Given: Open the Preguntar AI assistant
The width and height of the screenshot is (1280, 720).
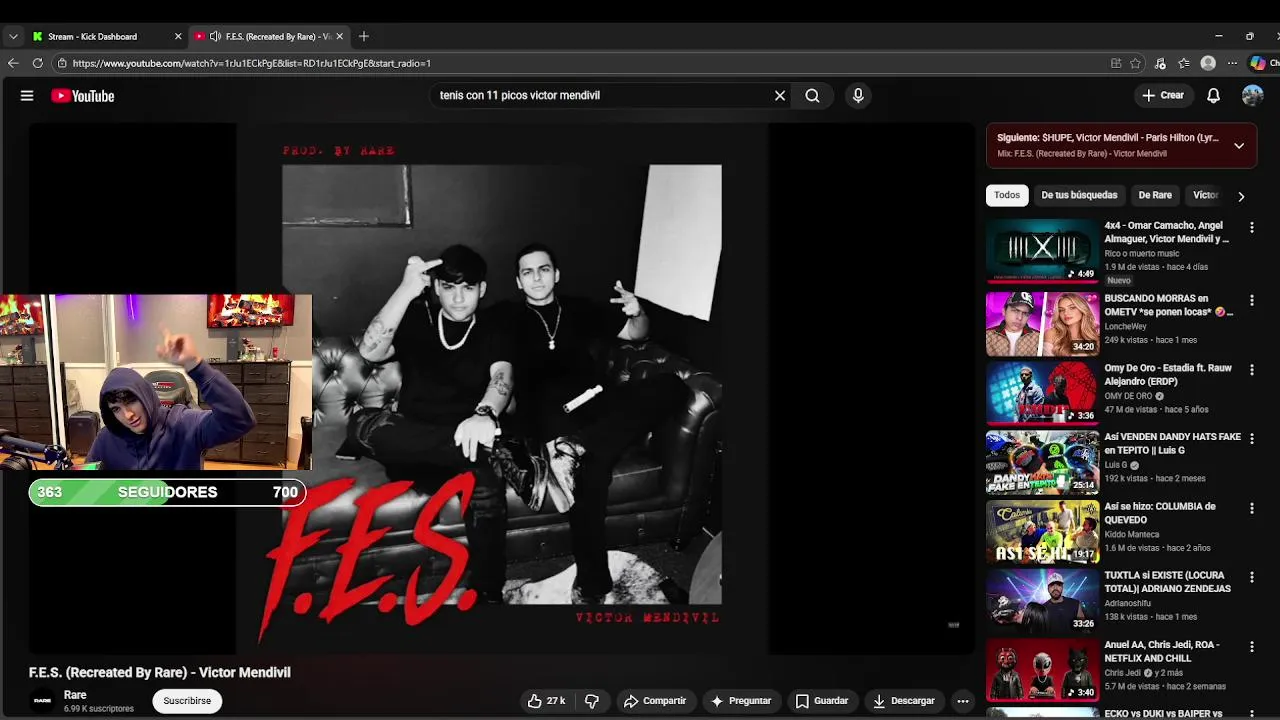Looking at the screenshot, I should tap(741, 701).
